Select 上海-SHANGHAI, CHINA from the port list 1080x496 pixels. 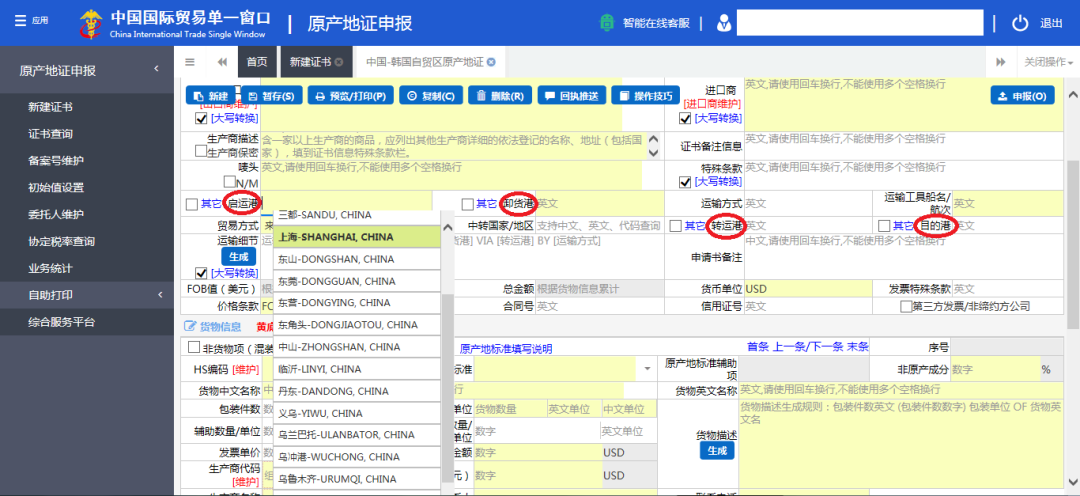[x=357, y=237]
